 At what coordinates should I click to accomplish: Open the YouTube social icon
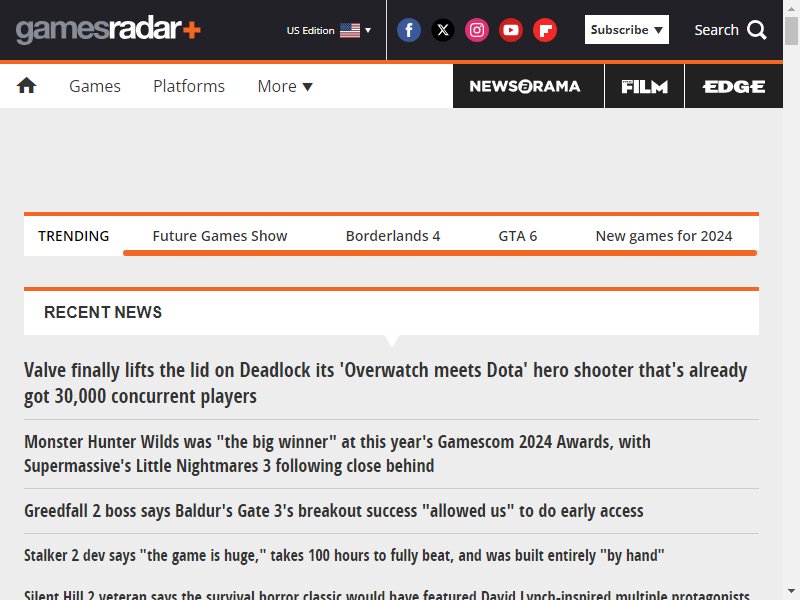tap(511, 30)
